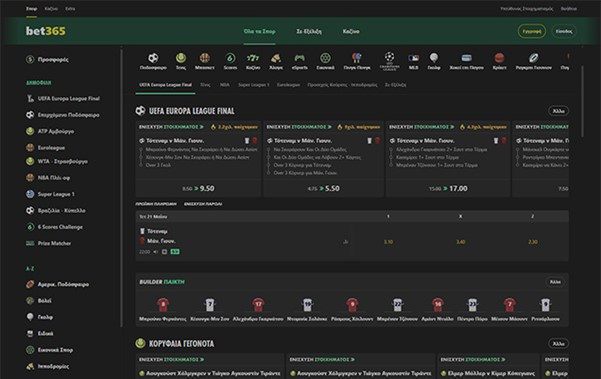
Task: Select the tennis ball sport icon
Action: tap(181, 58)
